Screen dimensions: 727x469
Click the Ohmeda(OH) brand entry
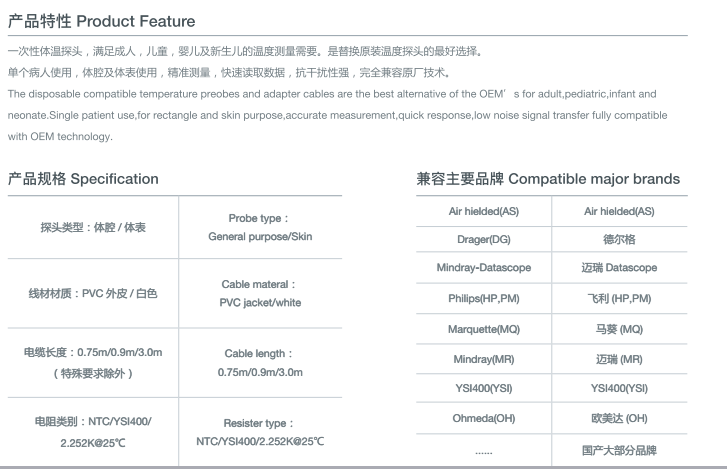483,418
